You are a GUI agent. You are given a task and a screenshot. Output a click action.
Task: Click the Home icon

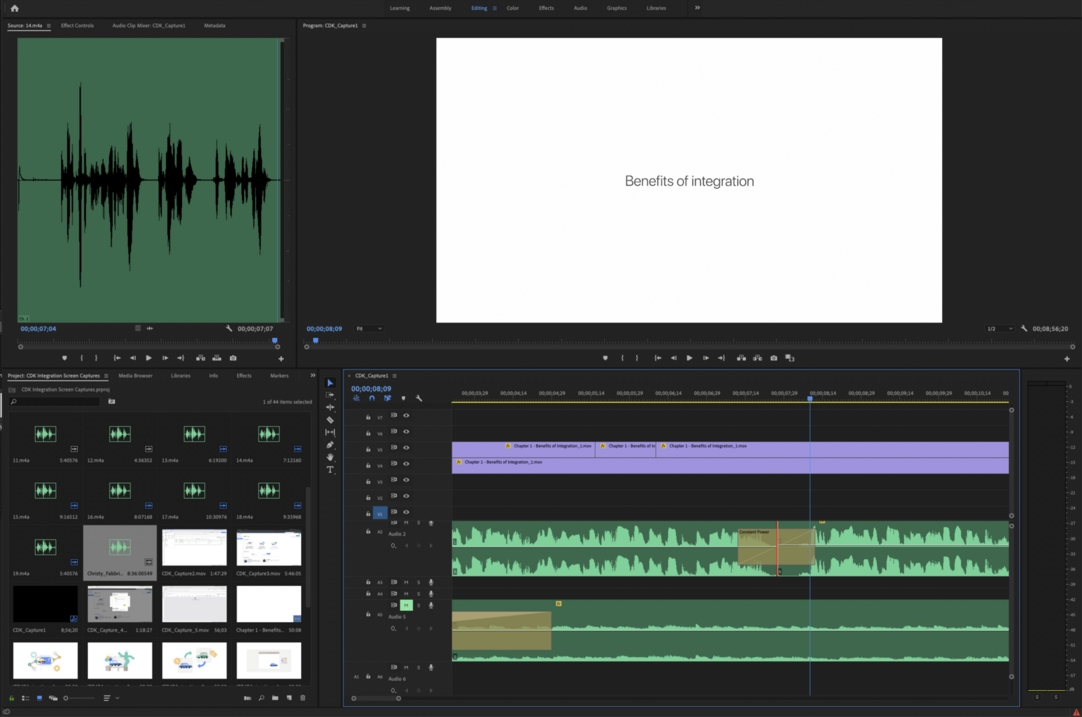(14, 8)
